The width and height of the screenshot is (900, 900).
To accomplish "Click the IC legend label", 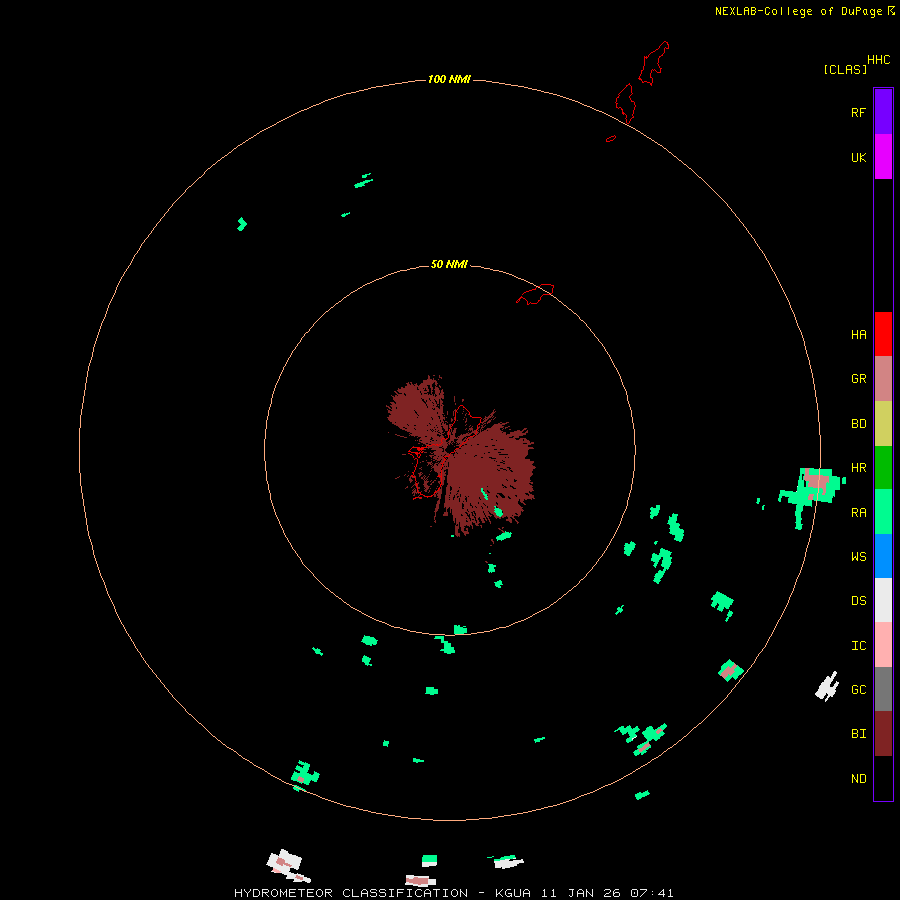I will (x=859, y=645).
